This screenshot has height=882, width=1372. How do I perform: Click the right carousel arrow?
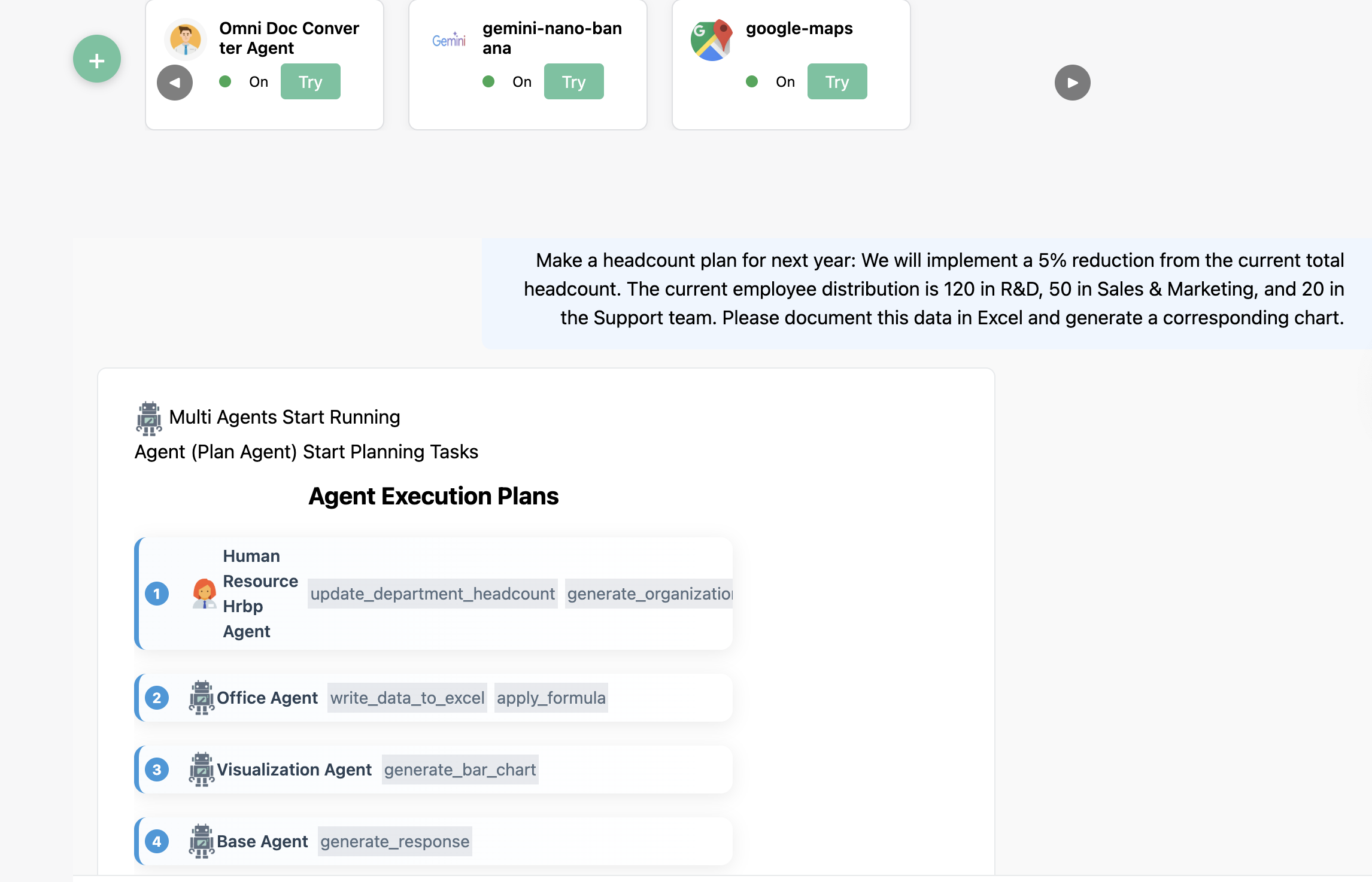pyautogui.click(x=1072, y=83)
